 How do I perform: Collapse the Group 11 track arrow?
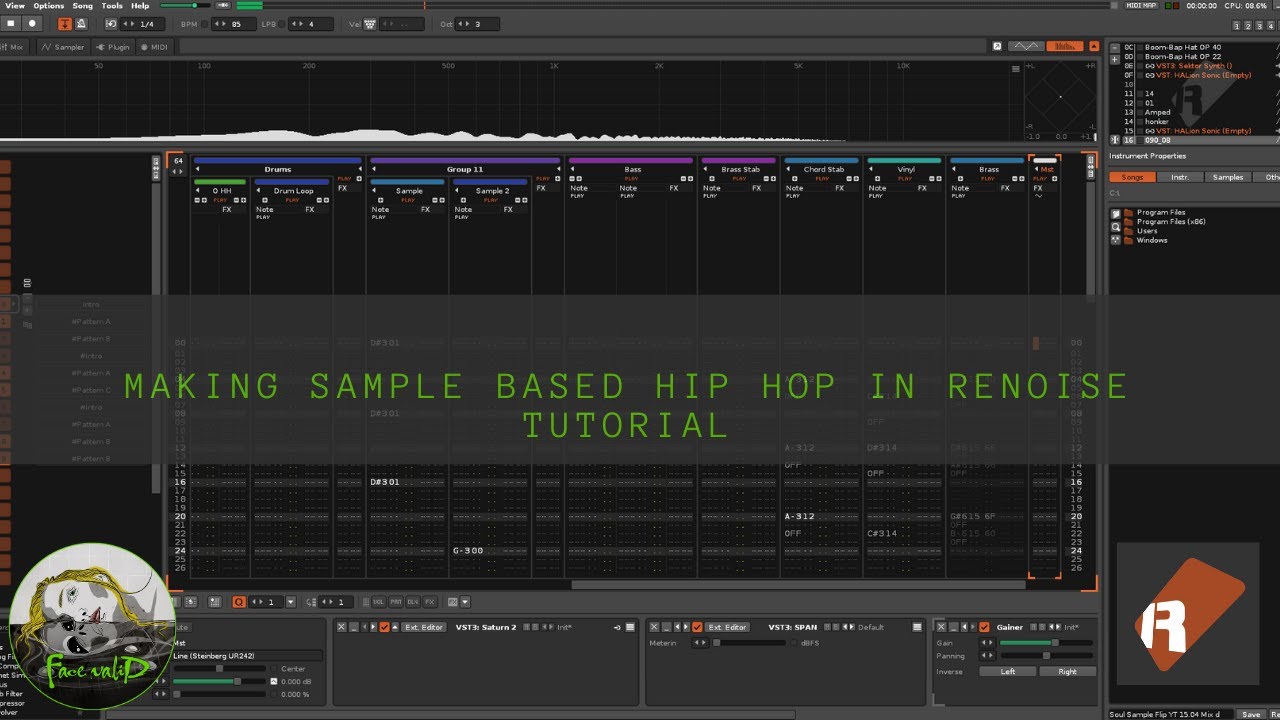pos(374,169)
